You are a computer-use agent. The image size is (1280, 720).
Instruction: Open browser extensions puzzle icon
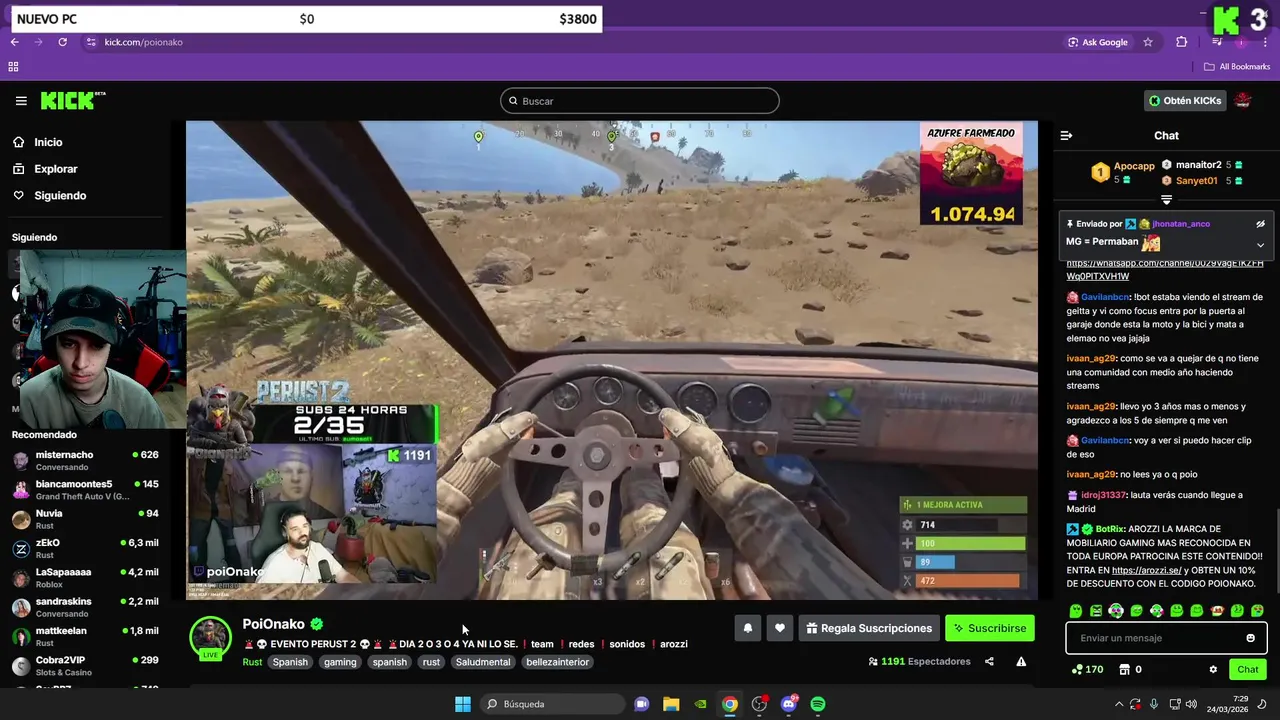pos(1182,42)
